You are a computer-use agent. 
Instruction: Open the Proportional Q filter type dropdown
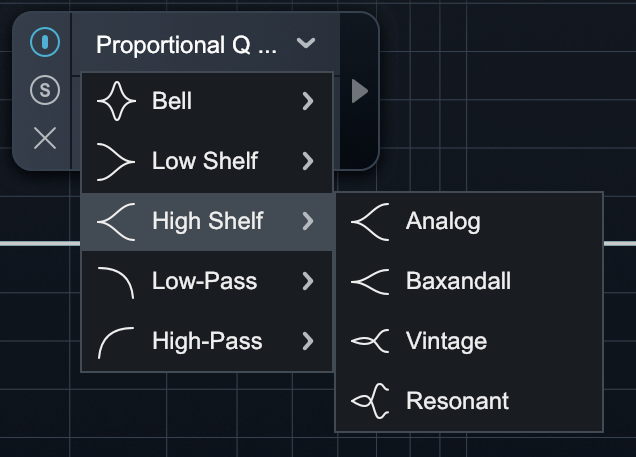tap(205, 44)
